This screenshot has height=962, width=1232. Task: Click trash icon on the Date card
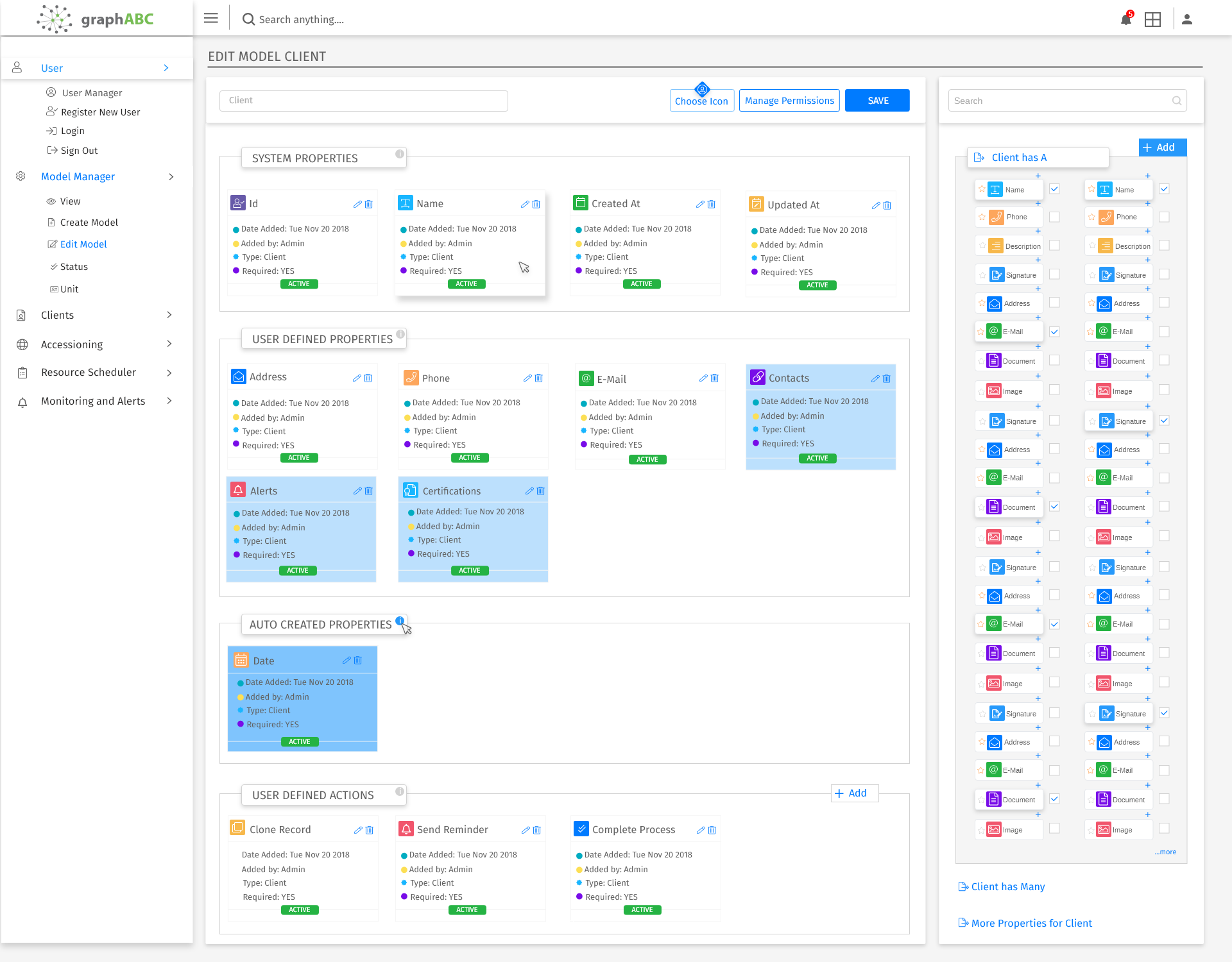click(x=358, y=660)
